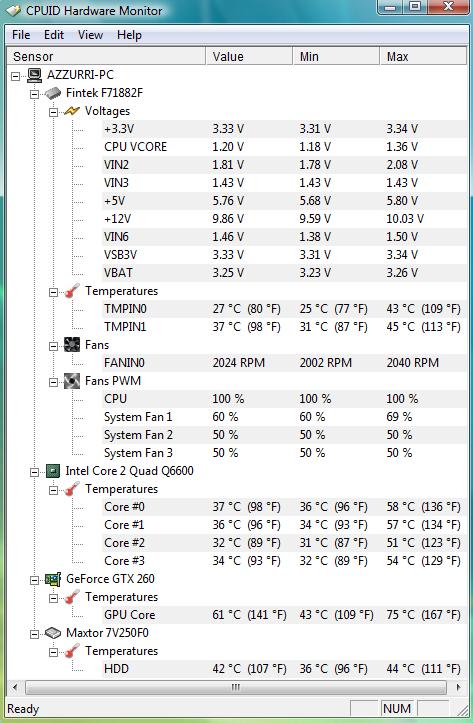The image size is (473, 723).
Task: Click the Sensor column header
Action: coord(106,56)
